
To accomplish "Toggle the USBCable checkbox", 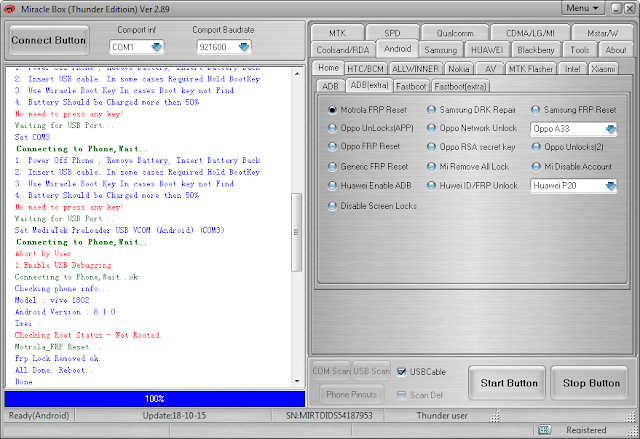I will (402, 372).
